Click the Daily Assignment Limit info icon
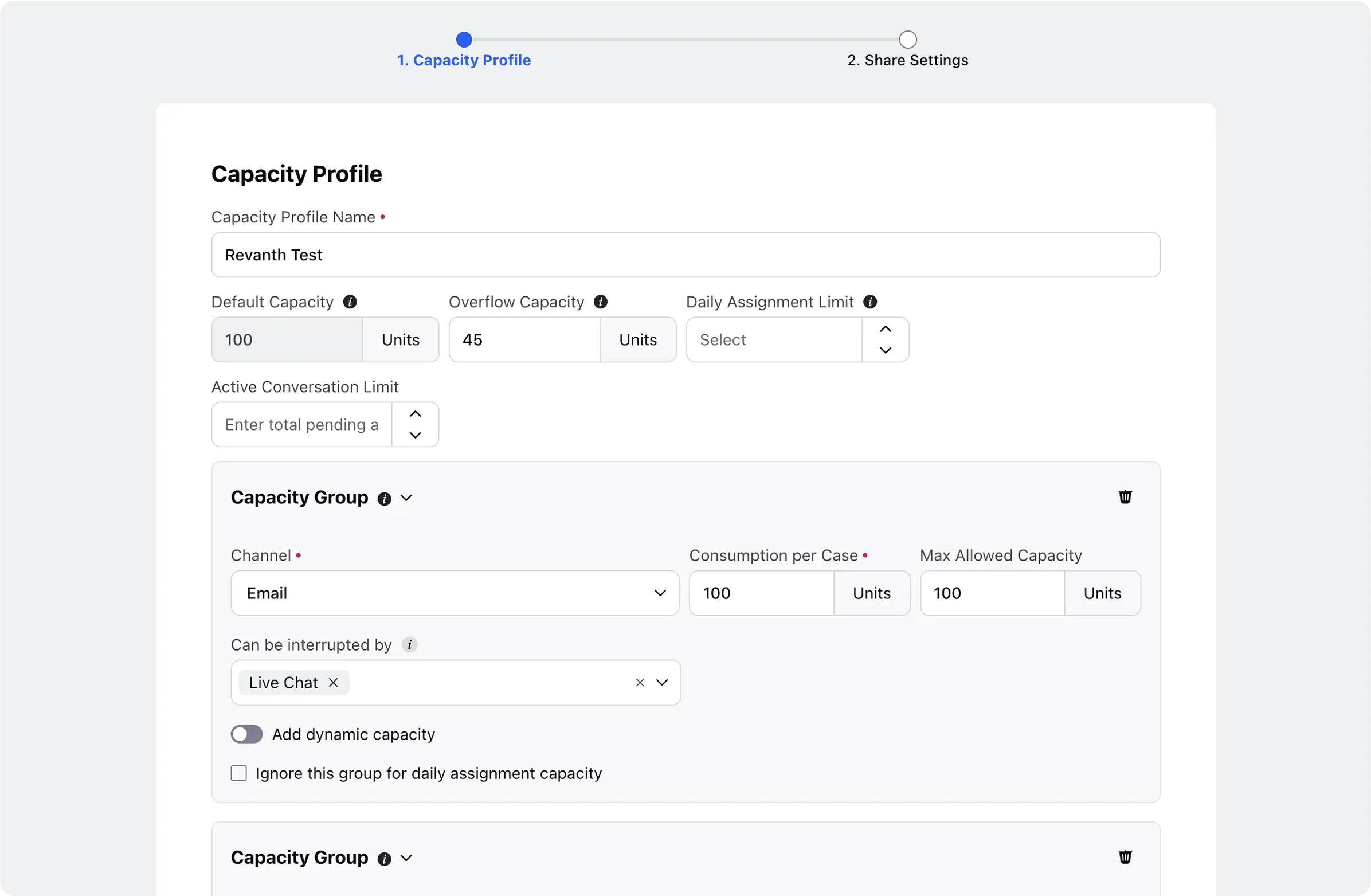This screenshot has height=896, width=1371. click(870, 302)
